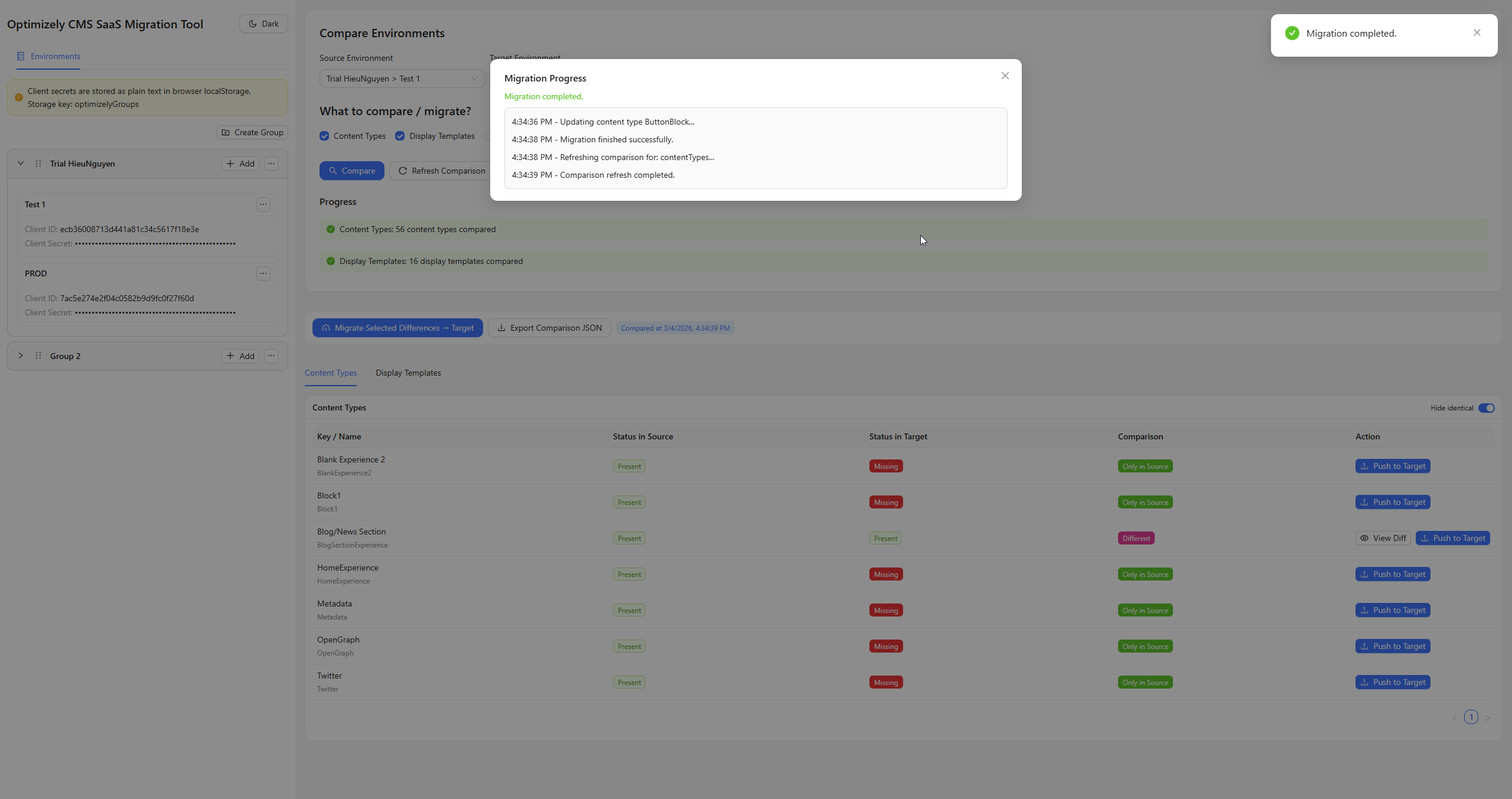
Task: Click Migrate Selected Differences to Target
Action: click(397, 328)
